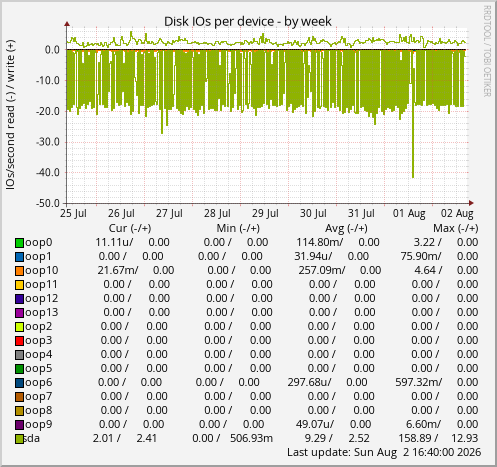Viewport: 497px width, 467px height.
Task: Click the '3.22 /' max value for oop0
Action: 428,242
